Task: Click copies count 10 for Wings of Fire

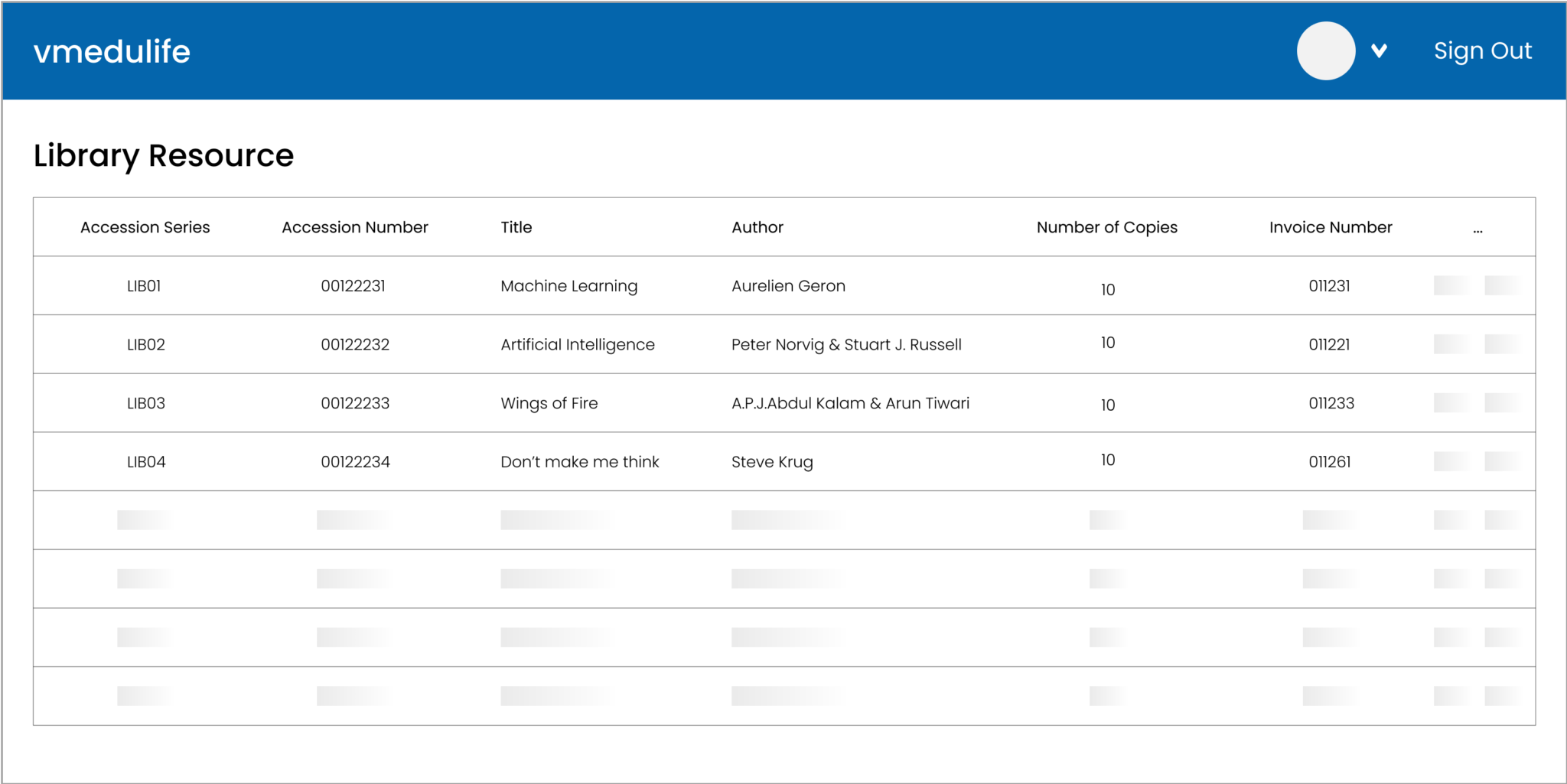Action: (x=1107, y=405)
